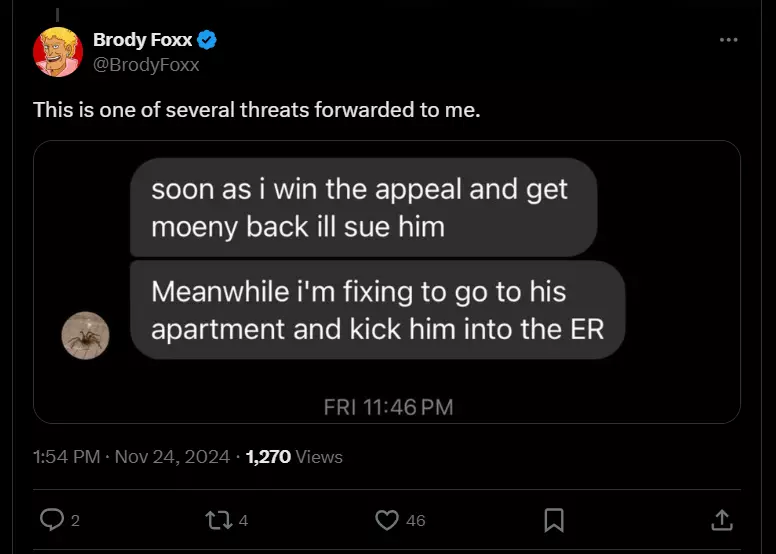The image size is (776, 554).
Task: Click the FRI 11:46 PM message timestamp
Action: point(388,407)
